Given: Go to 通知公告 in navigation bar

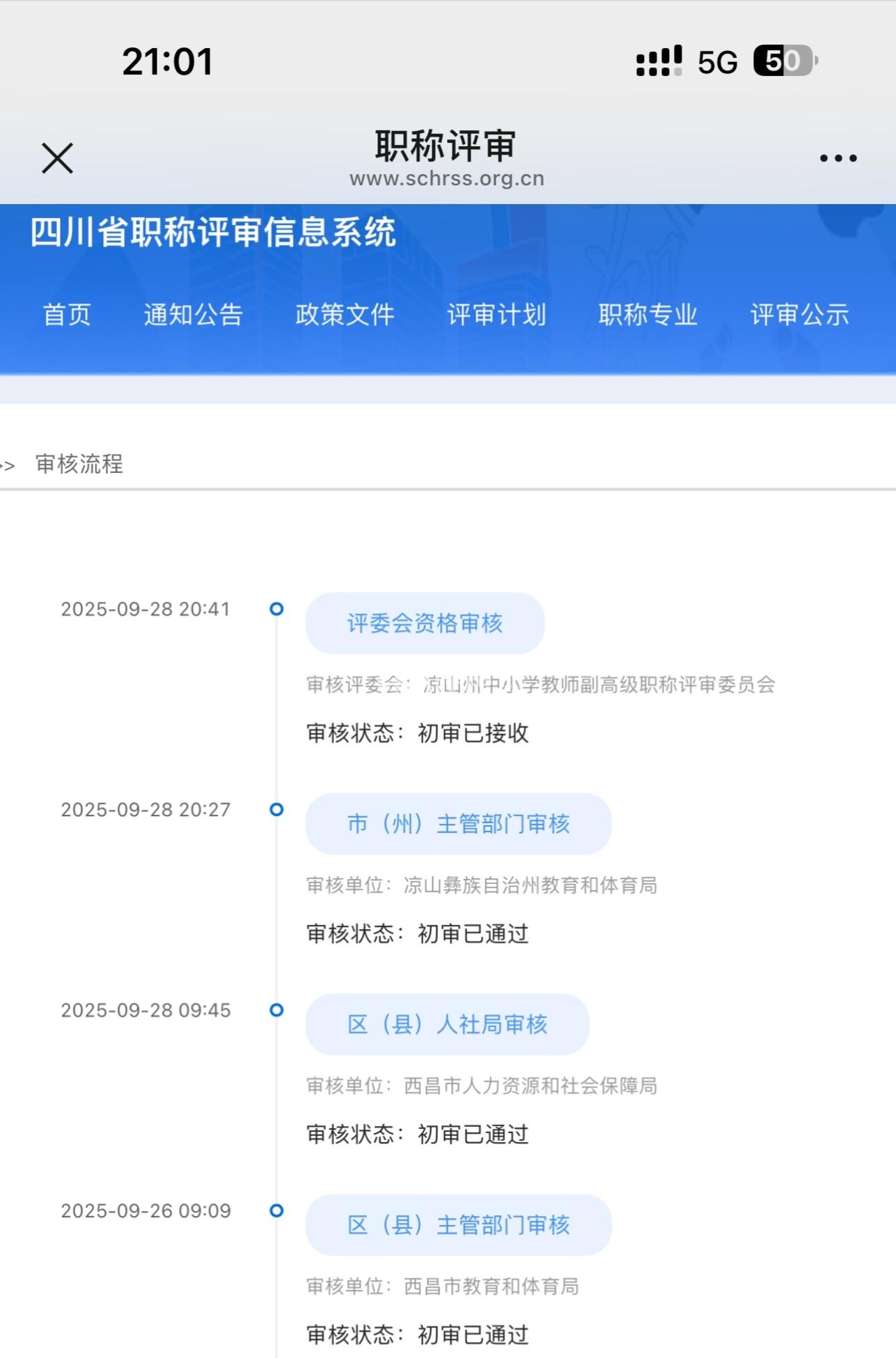Looking at the screenshot, I should pyautogui.click(x=193, y=315).
